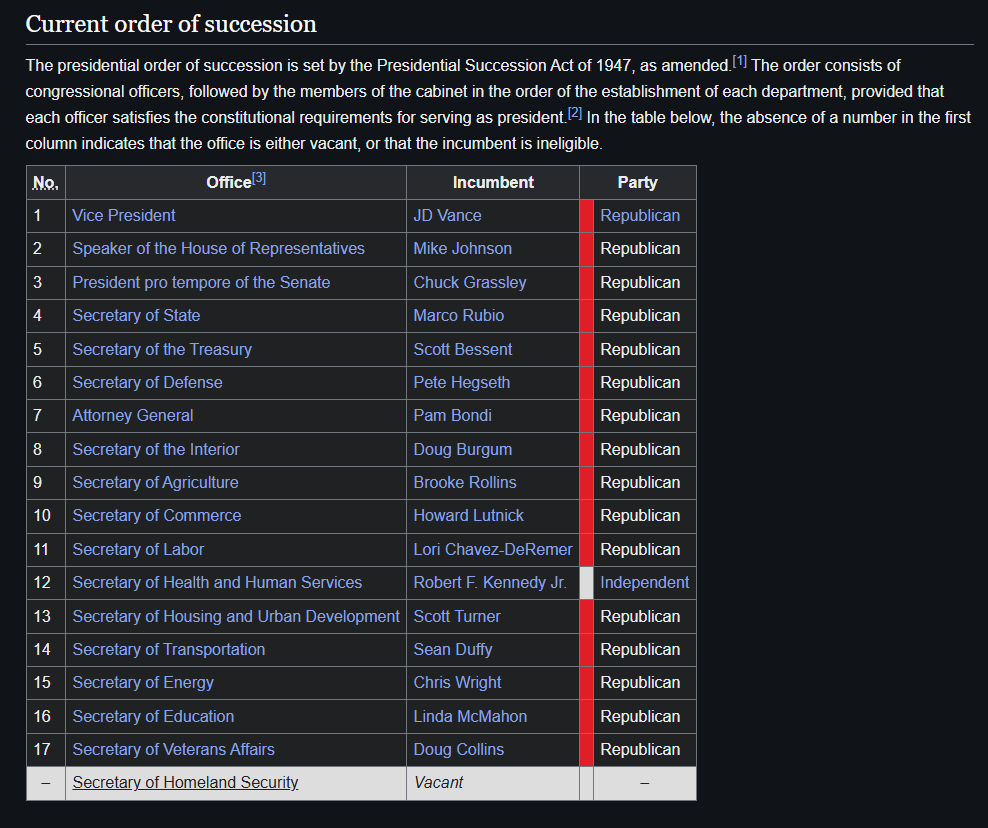Open the Secretary of Agriculture link

[x=155, y=482]
